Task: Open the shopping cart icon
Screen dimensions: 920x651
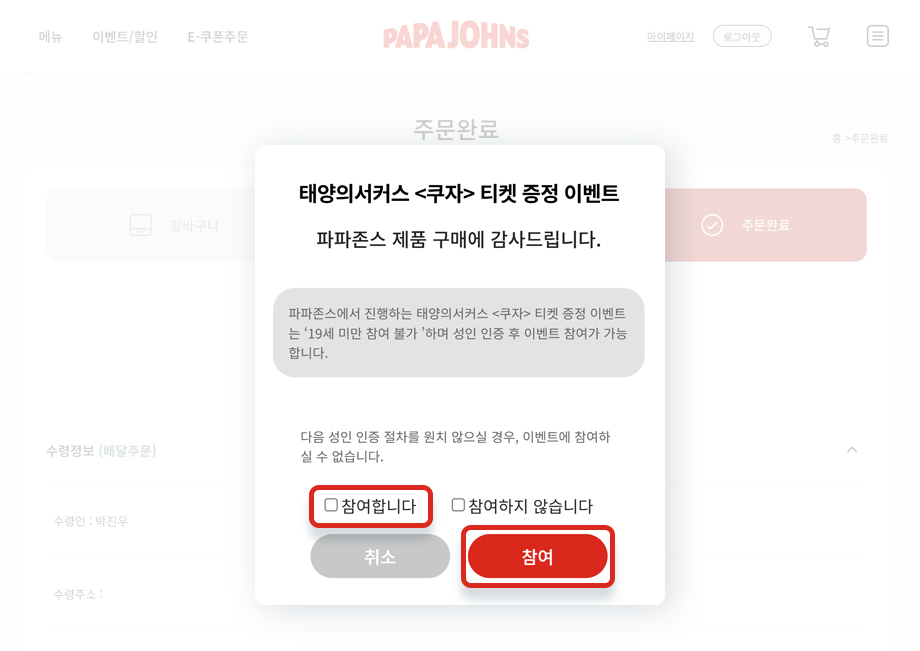Action: click(819, 37)
